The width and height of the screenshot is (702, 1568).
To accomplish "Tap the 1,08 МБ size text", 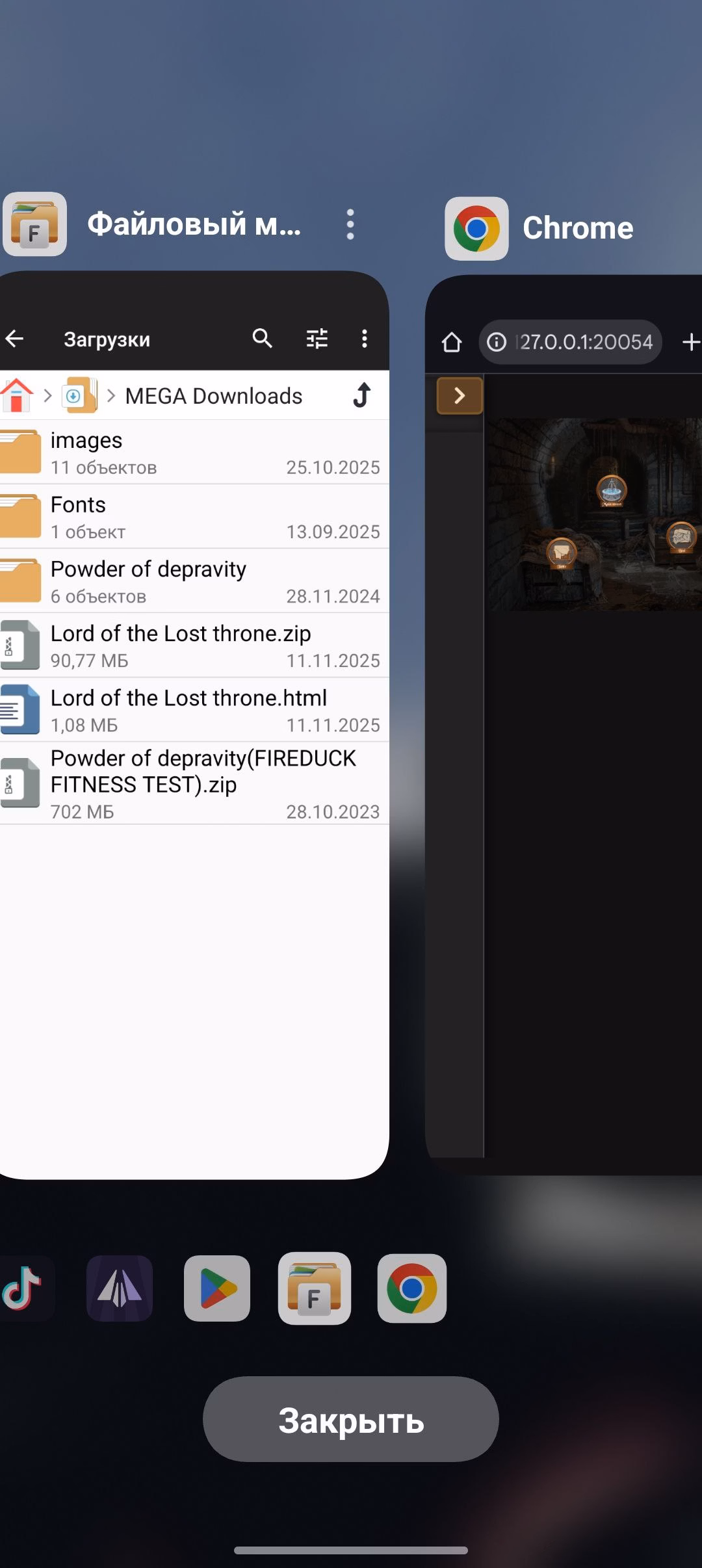I will click(x=84, y=725).
